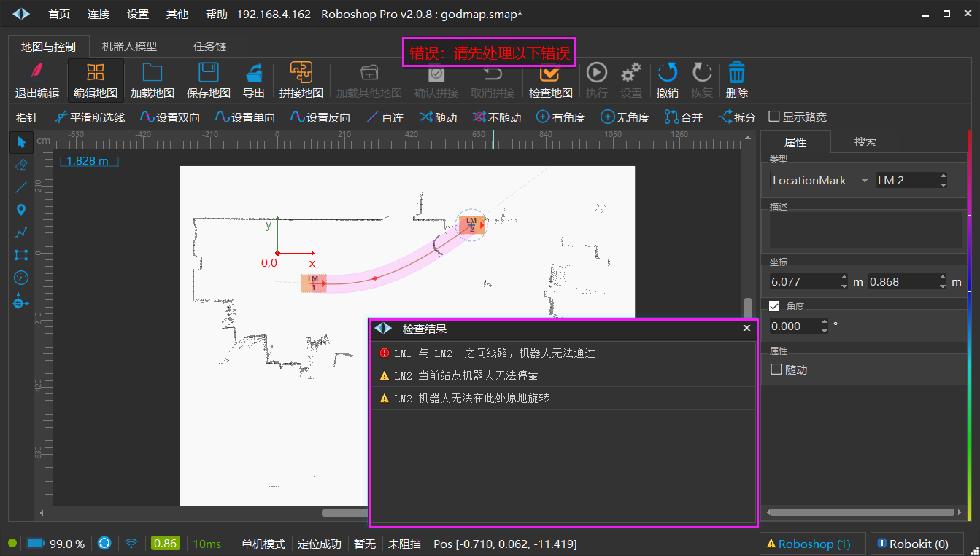
Task: Toggle the 角度 (angle) checkbox
Action: (774, 306)
